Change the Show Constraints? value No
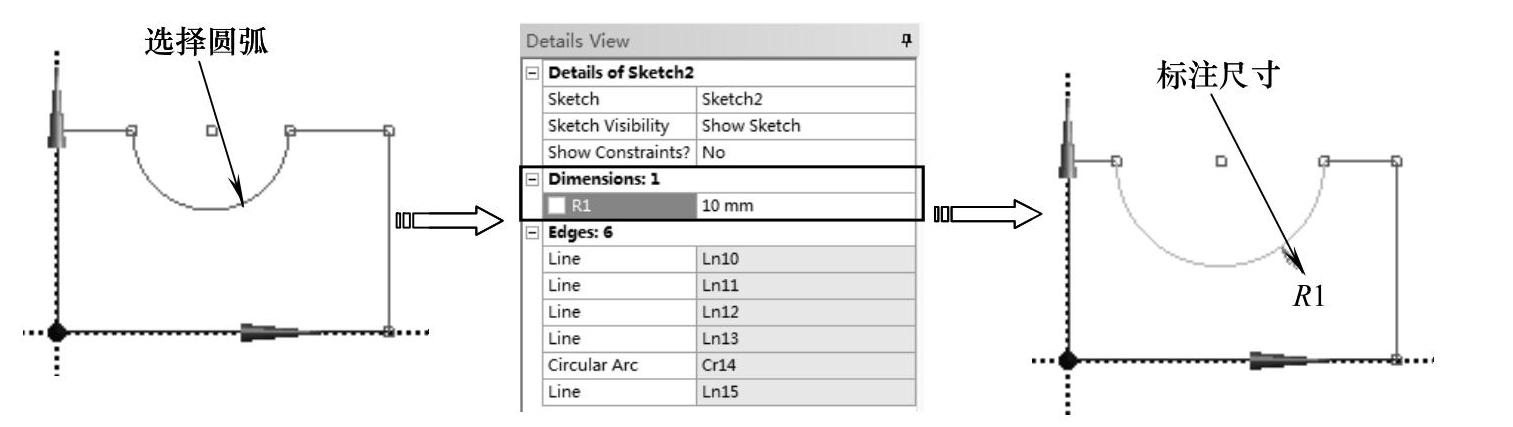The width and height of the screenshot is (1513, 427). (804, 153)
